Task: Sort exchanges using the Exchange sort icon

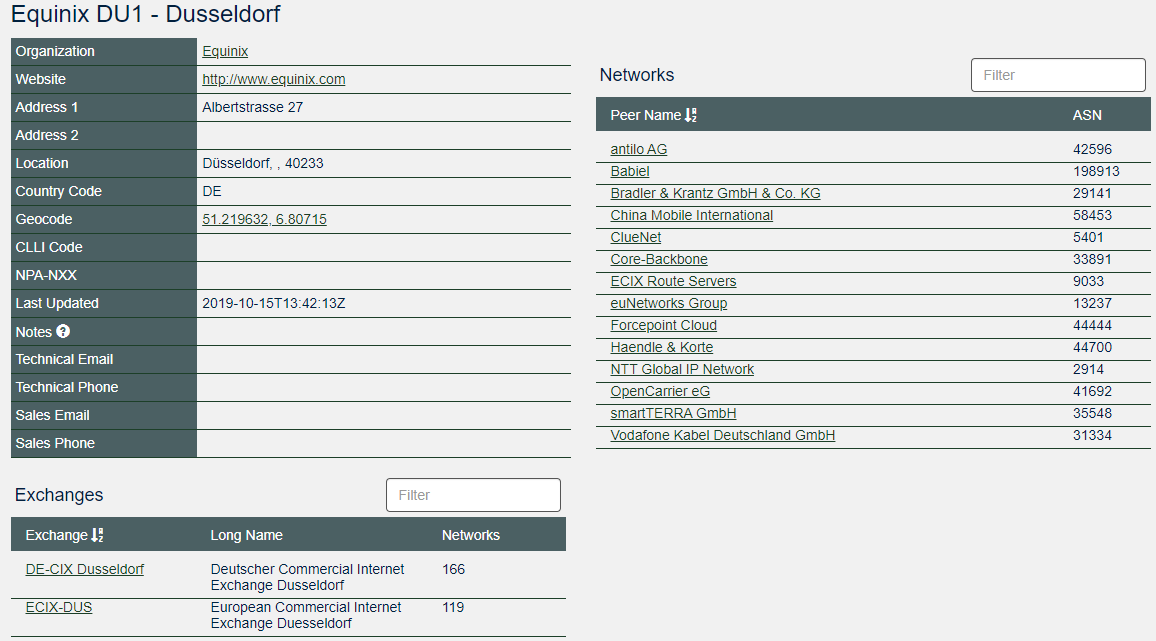Action: point(97,536)
